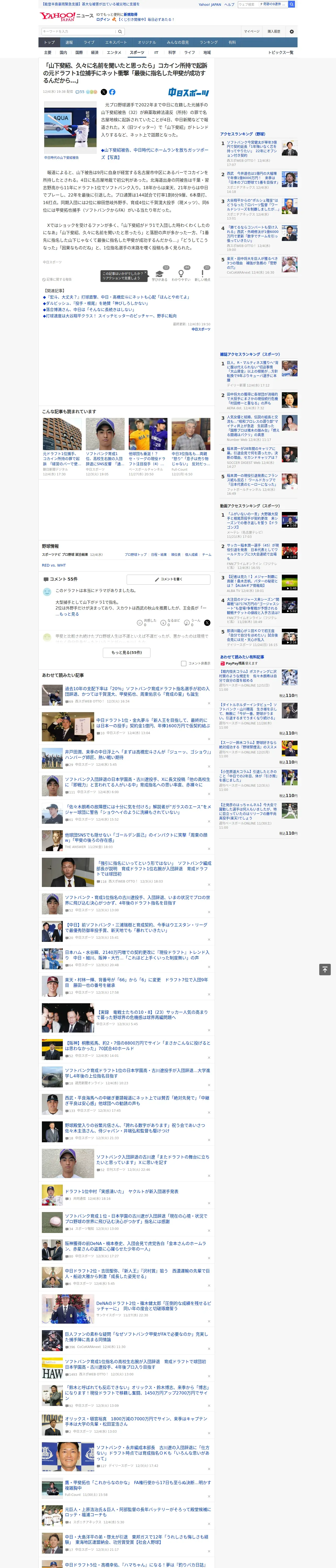Viewport: 336px width, 1568px height.
Task: Open the エキスパート tab
Action: tap(116, 42)
